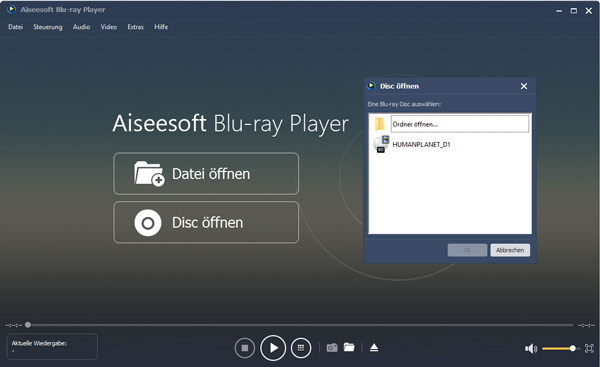
Task: Open the Extras menu
Action: 135,27
